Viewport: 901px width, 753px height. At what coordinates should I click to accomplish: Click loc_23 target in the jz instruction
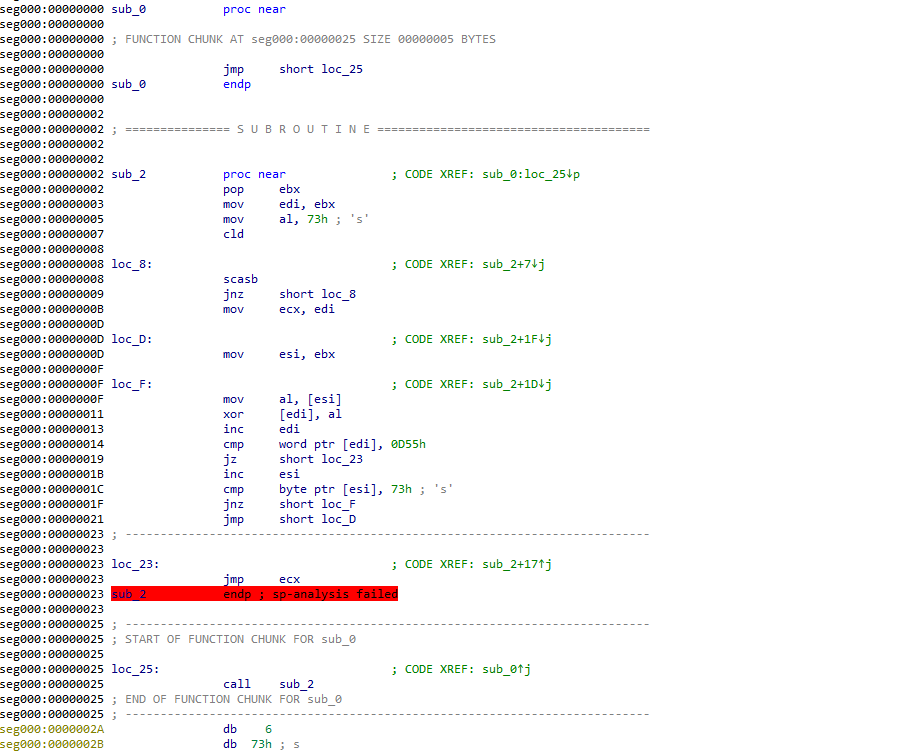341,459
